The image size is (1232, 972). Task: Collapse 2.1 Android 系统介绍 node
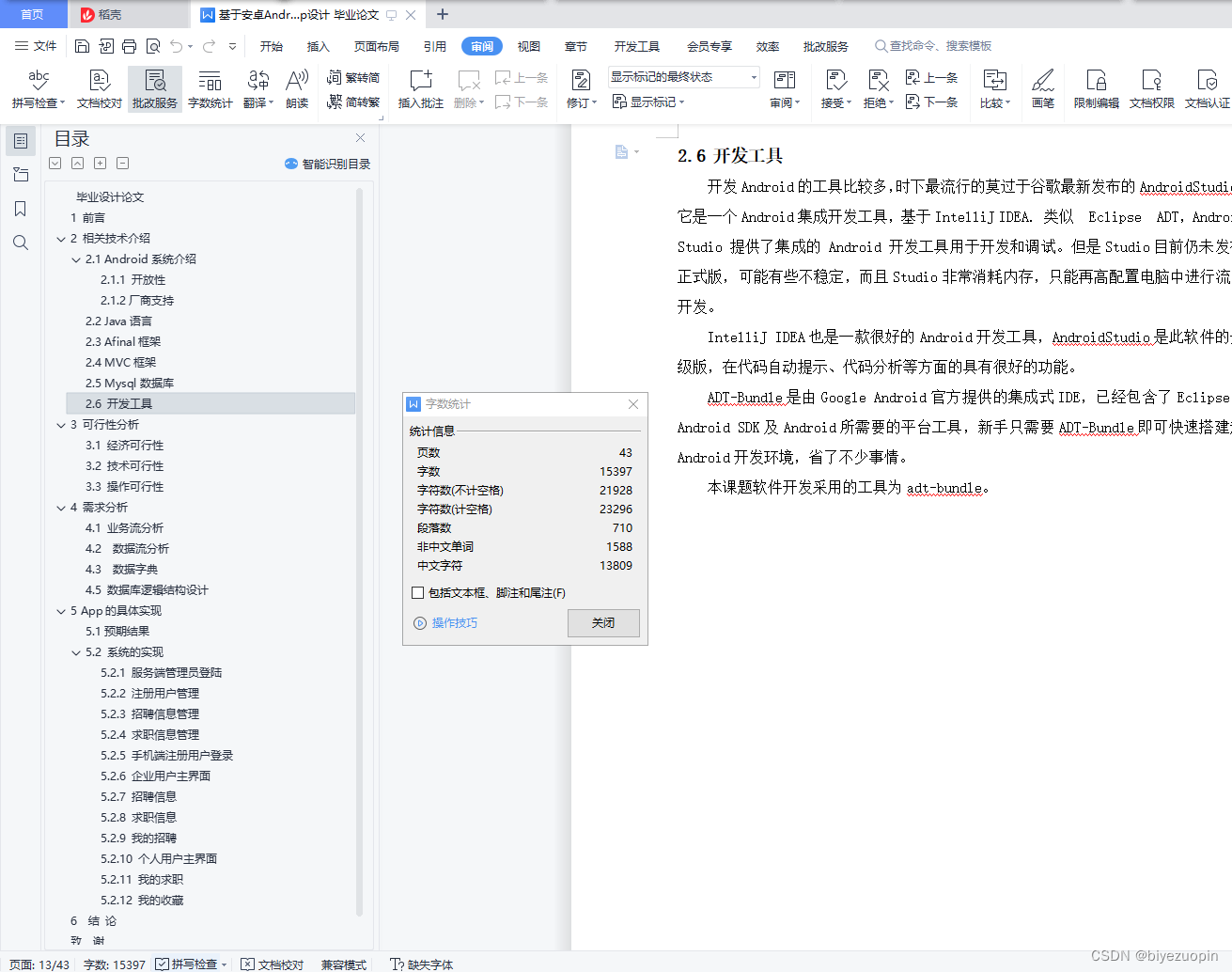coord(76,259)
